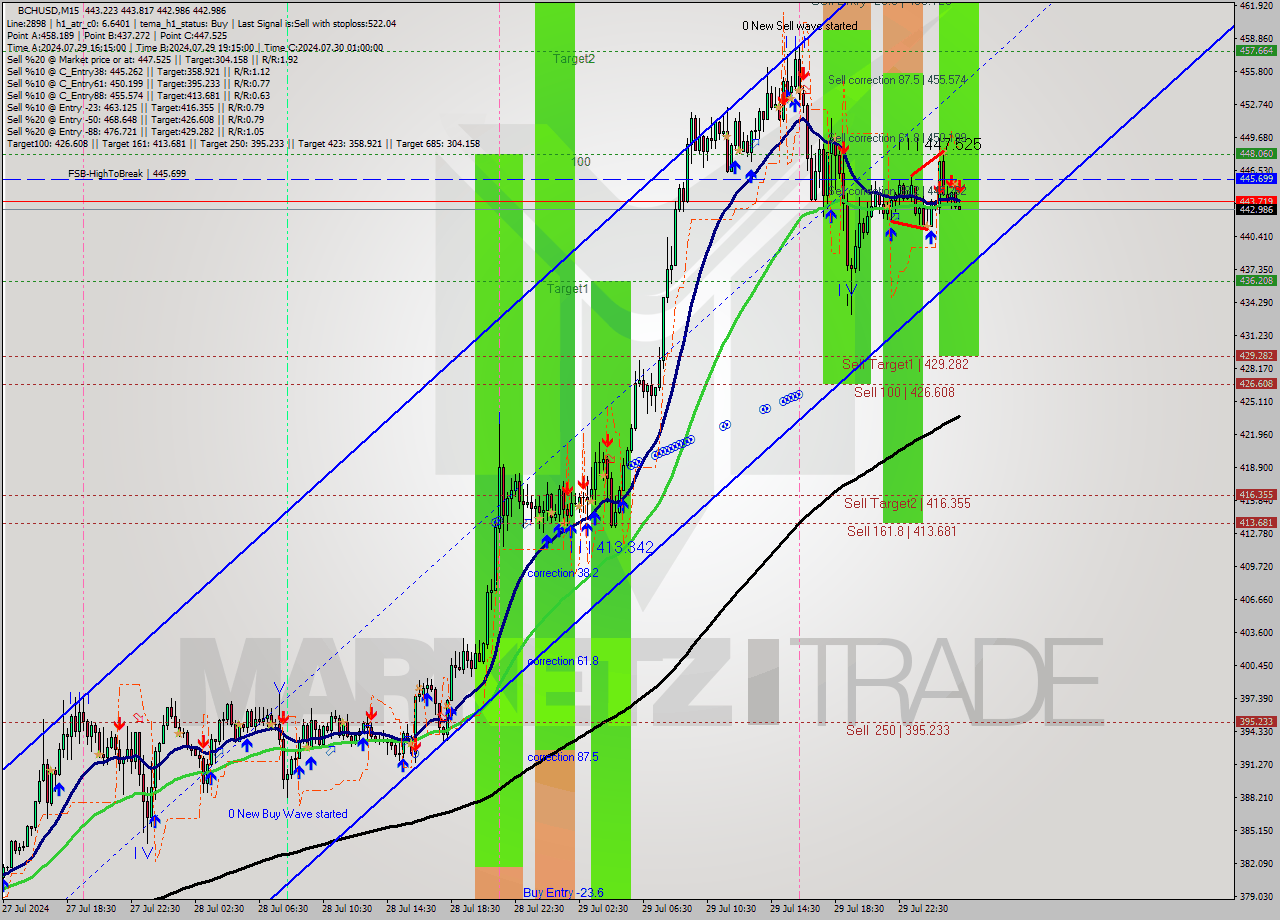The image size is (1280, 920).
Task: Select 'Sell 250 | 395.233' label
Action: click(898, 730)
